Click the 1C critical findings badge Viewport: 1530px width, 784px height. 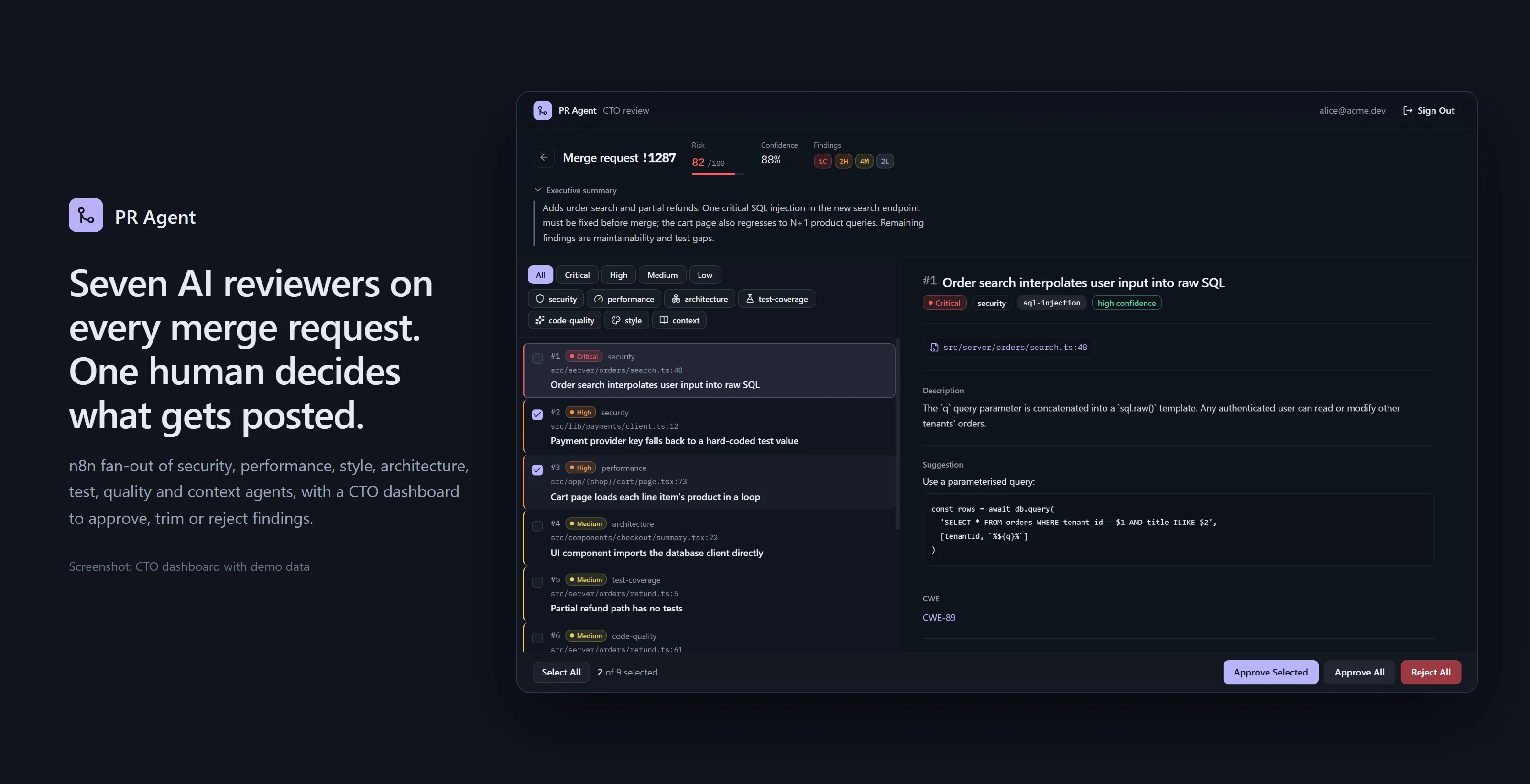(822, 161)
